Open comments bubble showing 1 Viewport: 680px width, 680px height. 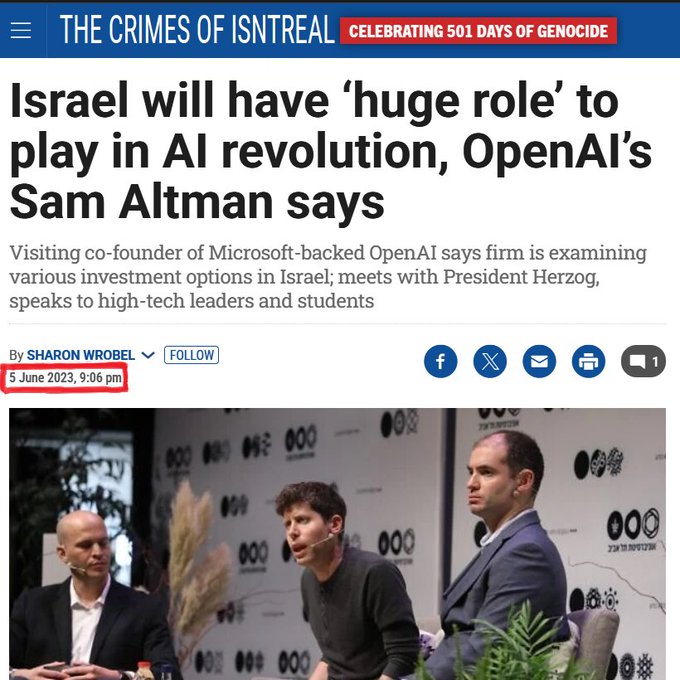tap(643, 361)
